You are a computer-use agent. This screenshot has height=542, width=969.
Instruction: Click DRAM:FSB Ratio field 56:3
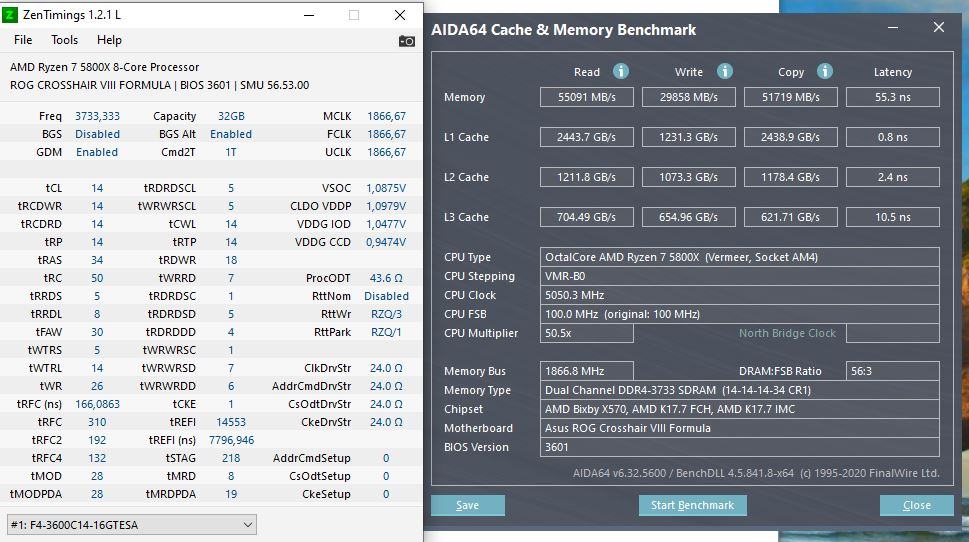click(892, 371)
